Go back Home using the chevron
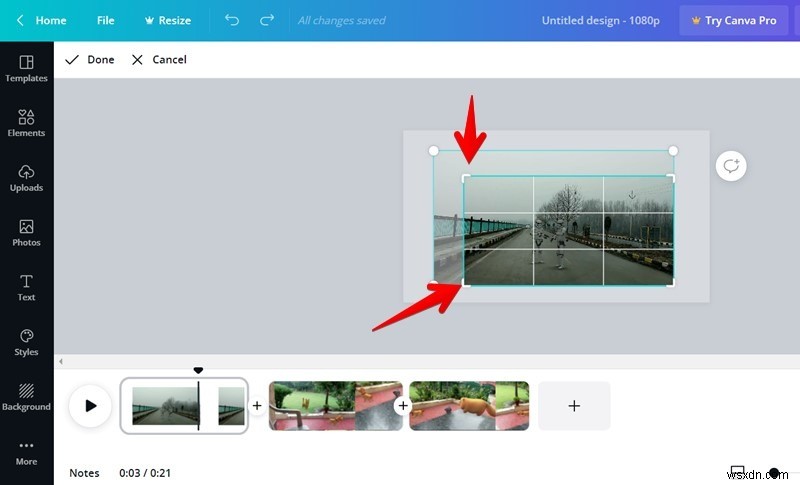 [20, 20]
